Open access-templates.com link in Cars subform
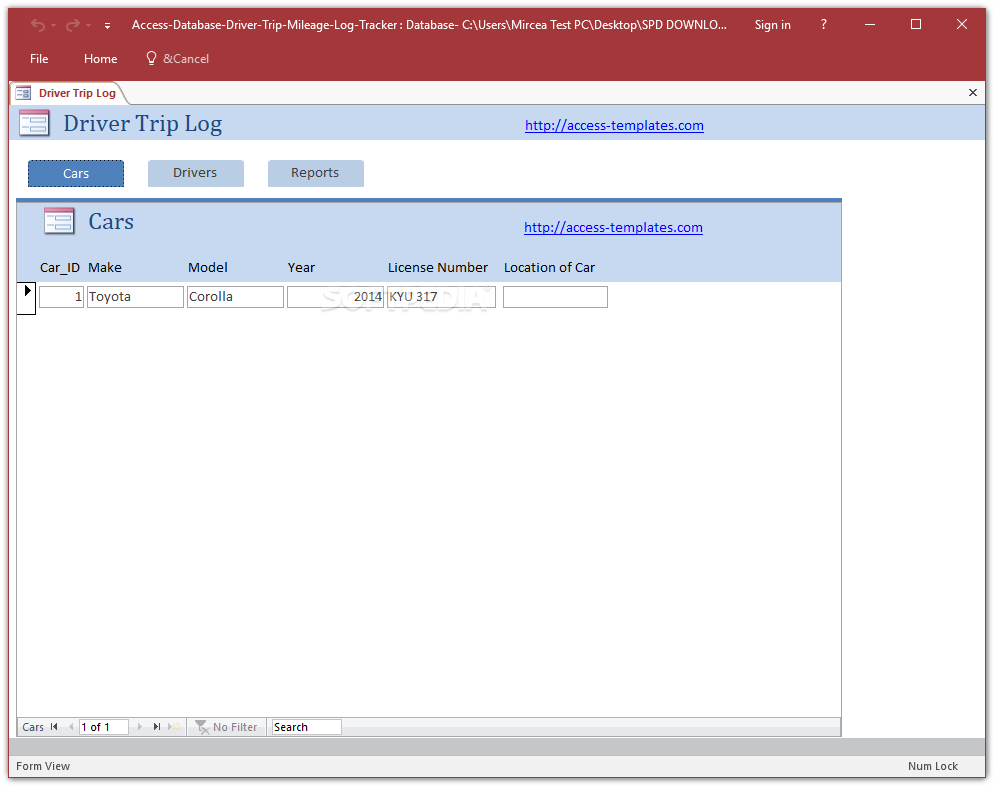The width and height of the screenshot is (994, 786). tap(613, 228)
